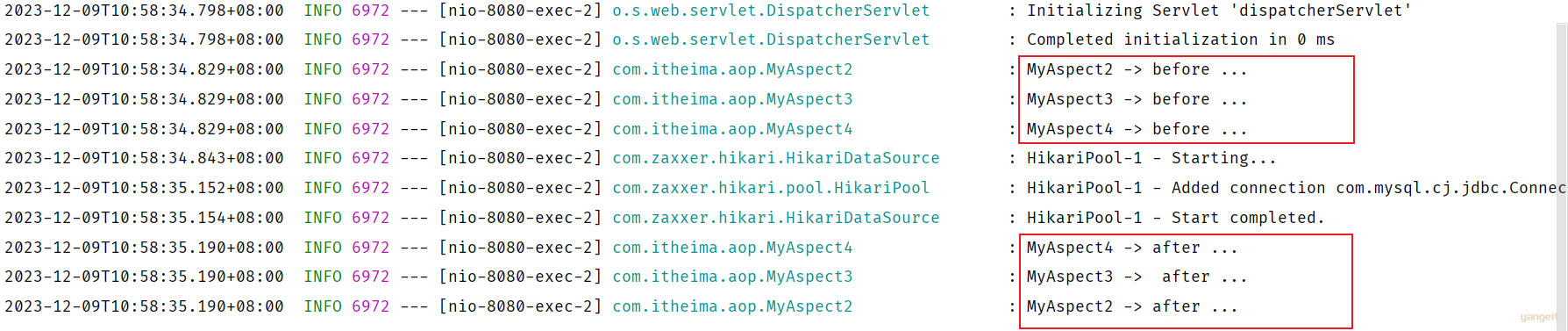Click the 'MyAspect4 -> before ...' message
The width and height of the screenshot is (1568, 331).
click(1137, 129)
